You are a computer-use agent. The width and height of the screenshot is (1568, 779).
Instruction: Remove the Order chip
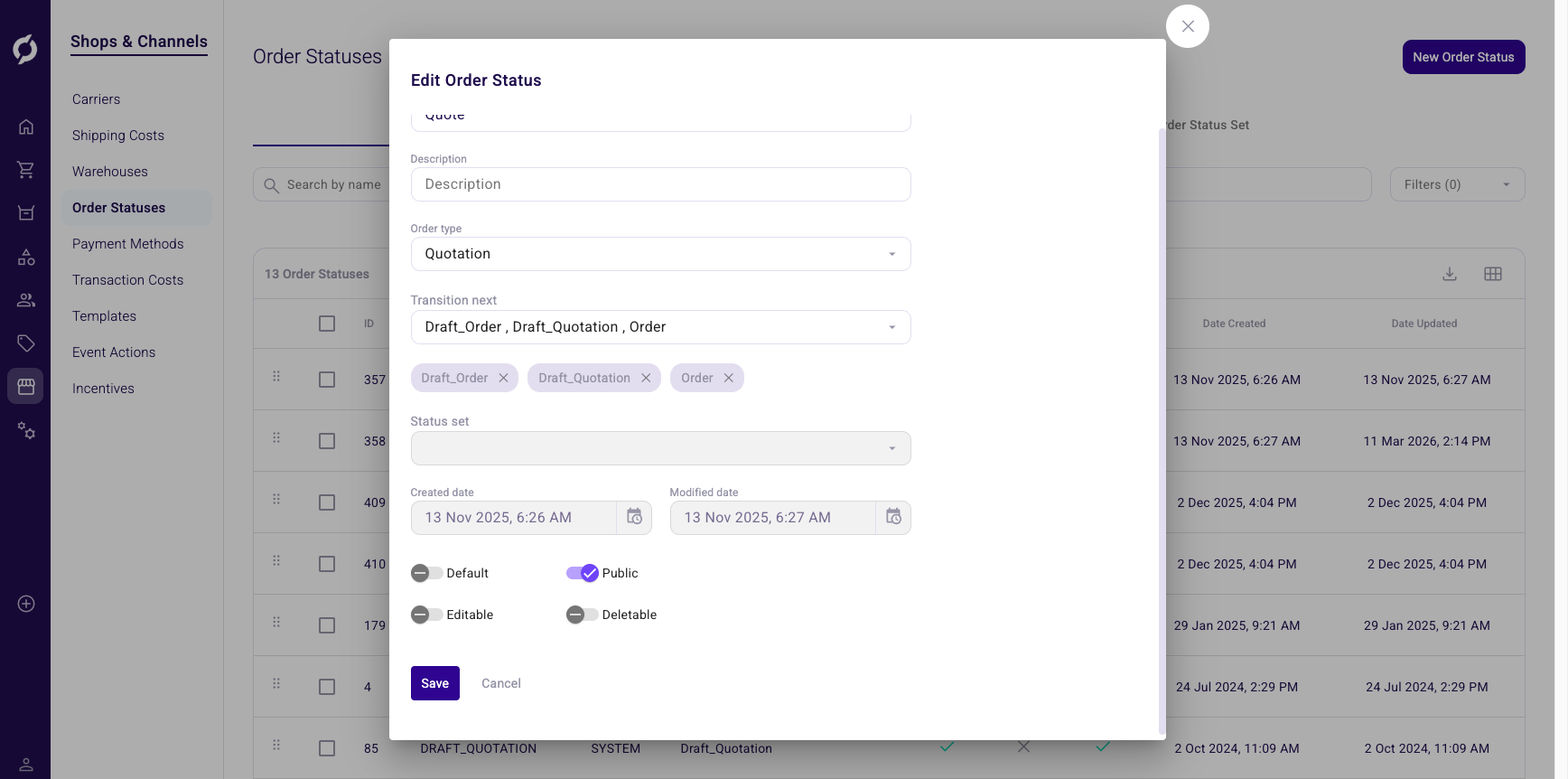pos(729,378)
